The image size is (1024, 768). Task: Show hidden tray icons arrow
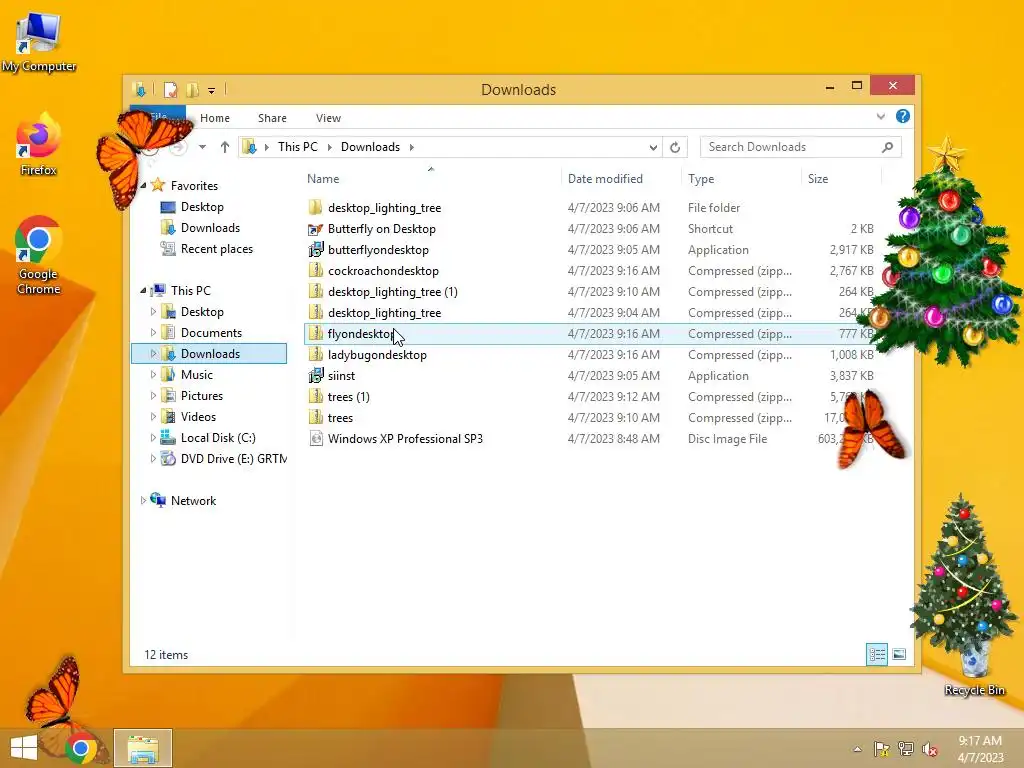(x=857, y=749)
